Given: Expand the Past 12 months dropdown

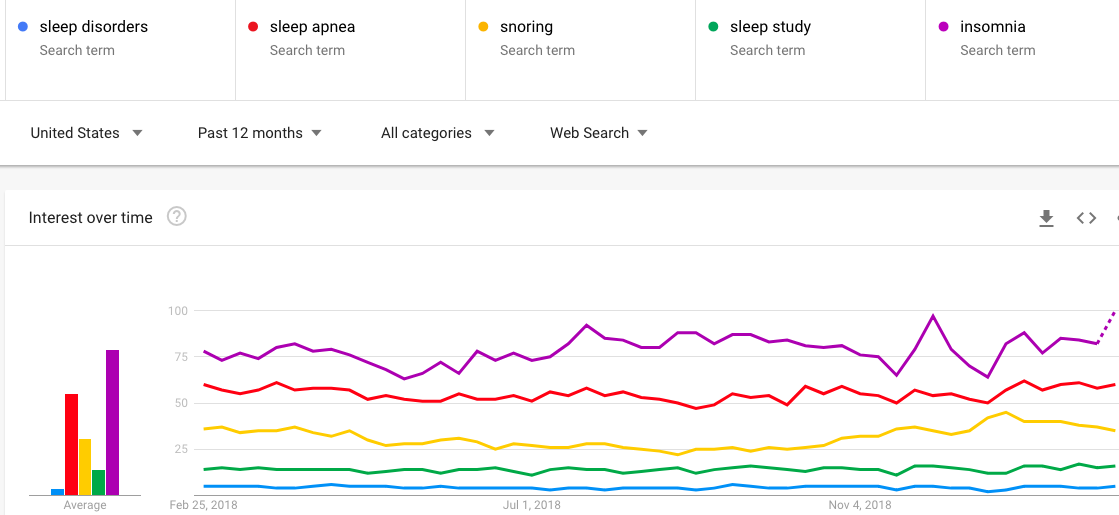Looking at the screenshot, I should pyautogui.click(x=259, y=133).
